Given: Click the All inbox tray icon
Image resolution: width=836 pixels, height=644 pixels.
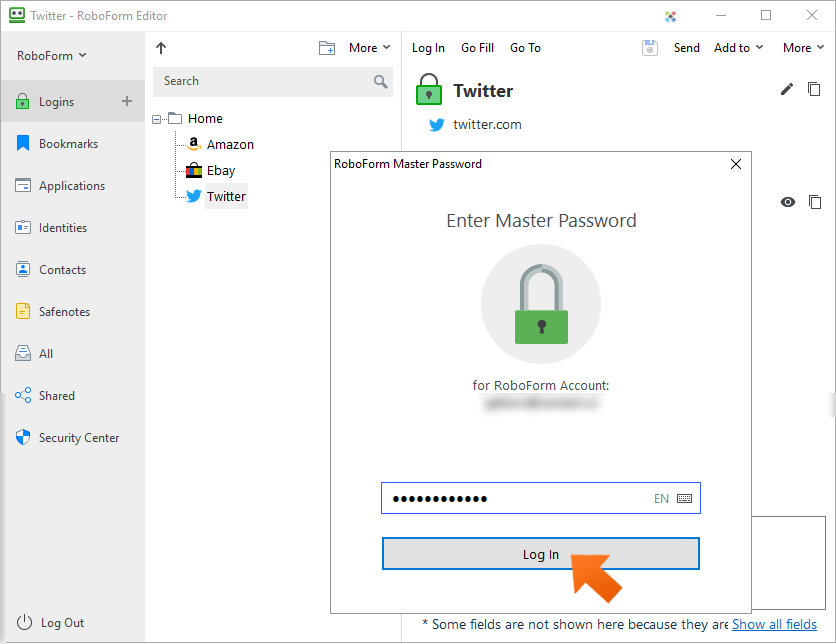Looking at the screenshot, I should click(23, 353).
